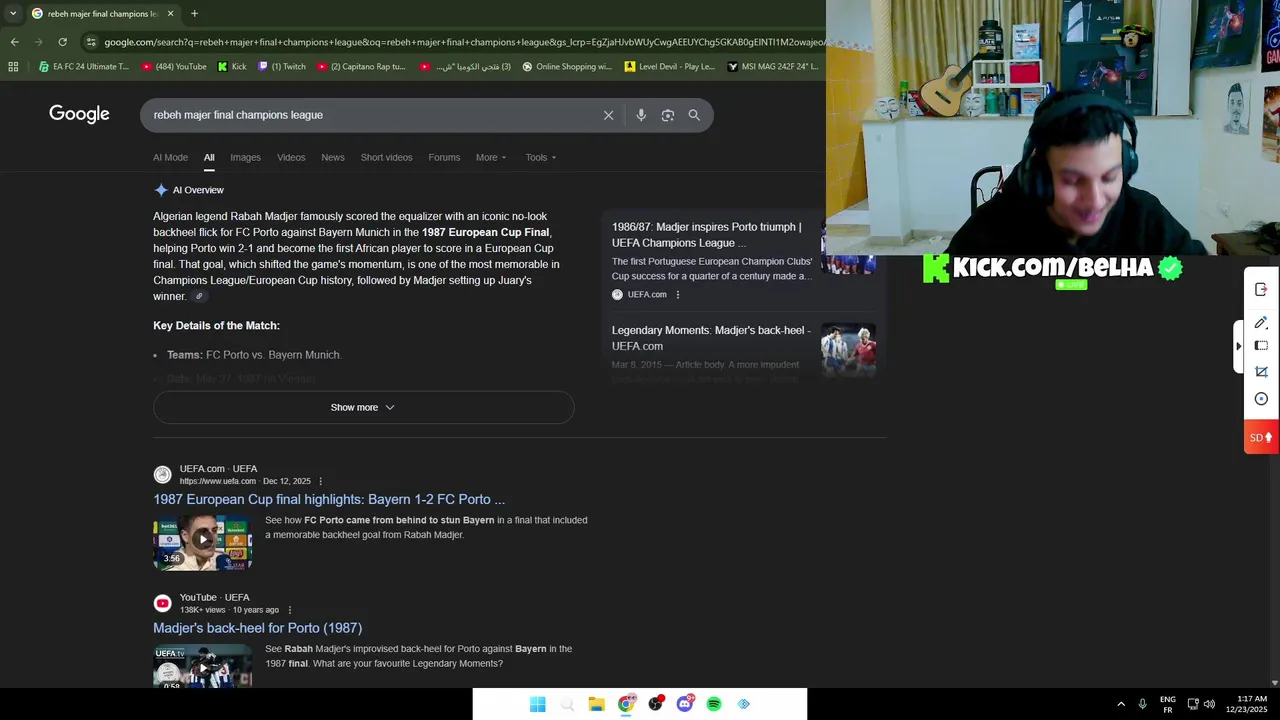Close the 'rebeh majer final' tab
The image size is (1280, 720).
[170, 14]
